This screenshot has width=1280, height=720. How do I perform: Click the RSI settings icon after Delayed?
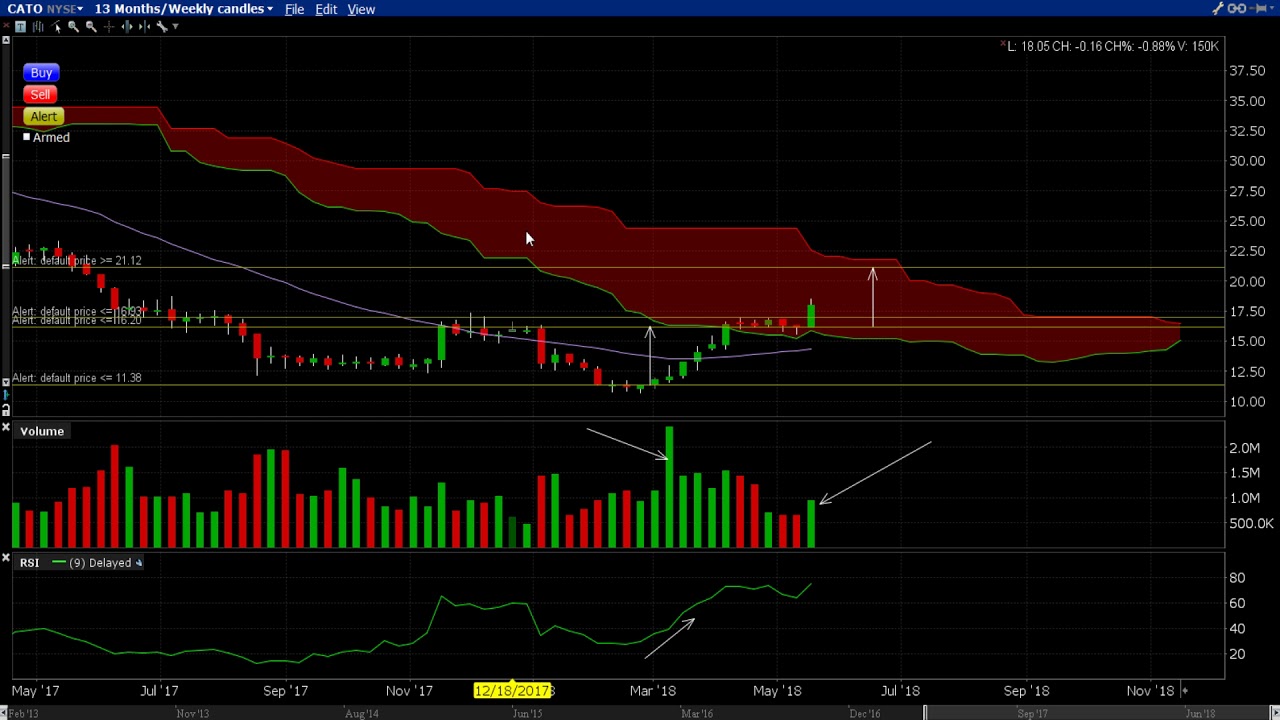coord(139,563)
